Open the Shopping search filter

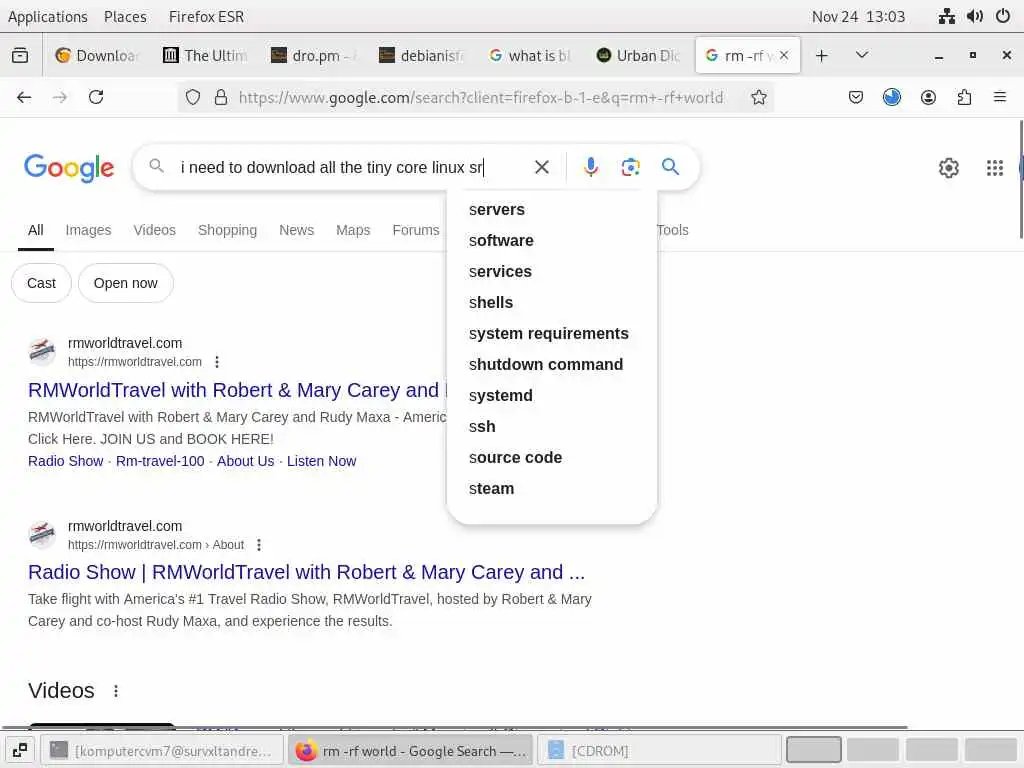point(227,230)
